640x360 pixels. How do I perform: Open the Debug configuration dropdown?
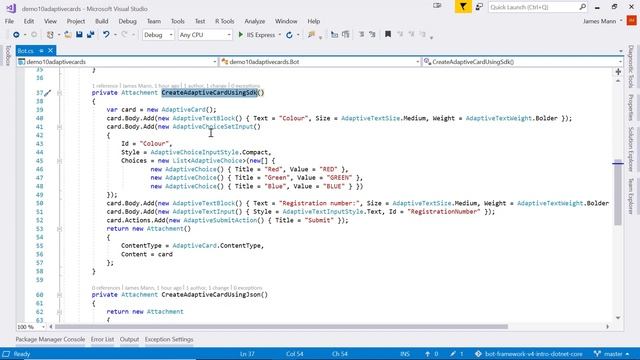coord(158,35)
